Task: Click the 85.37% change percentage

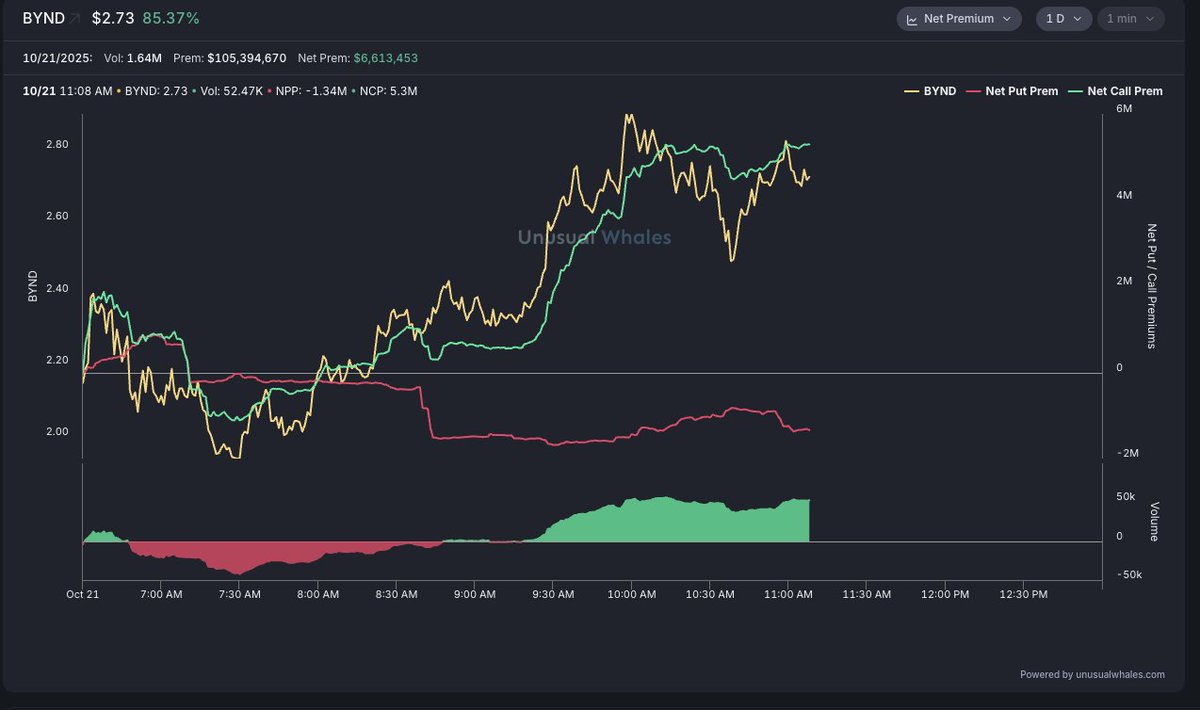Action: click(x=171, y=19)
